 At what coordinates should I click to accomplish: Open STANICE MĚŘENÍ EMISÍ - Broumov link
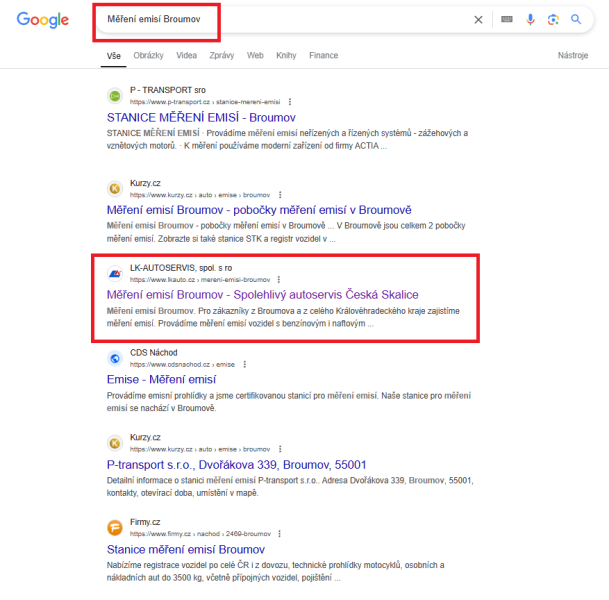201,117
